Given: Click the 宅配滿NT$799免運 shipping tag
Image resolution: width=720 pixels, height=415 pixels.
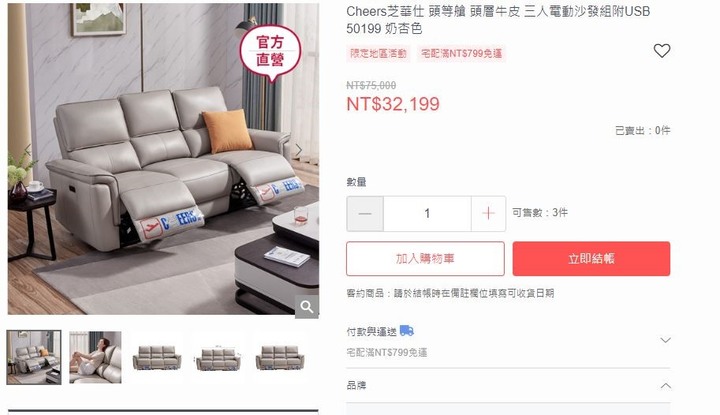Looking at the screenshot, I should tap(461, 54).
